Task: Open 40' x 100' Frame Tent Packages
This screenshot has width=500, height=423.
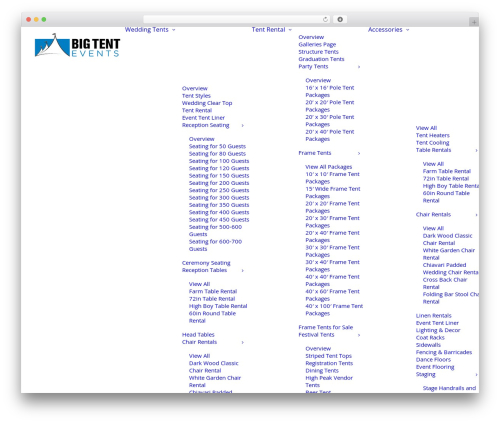Action: coord(334,310)
